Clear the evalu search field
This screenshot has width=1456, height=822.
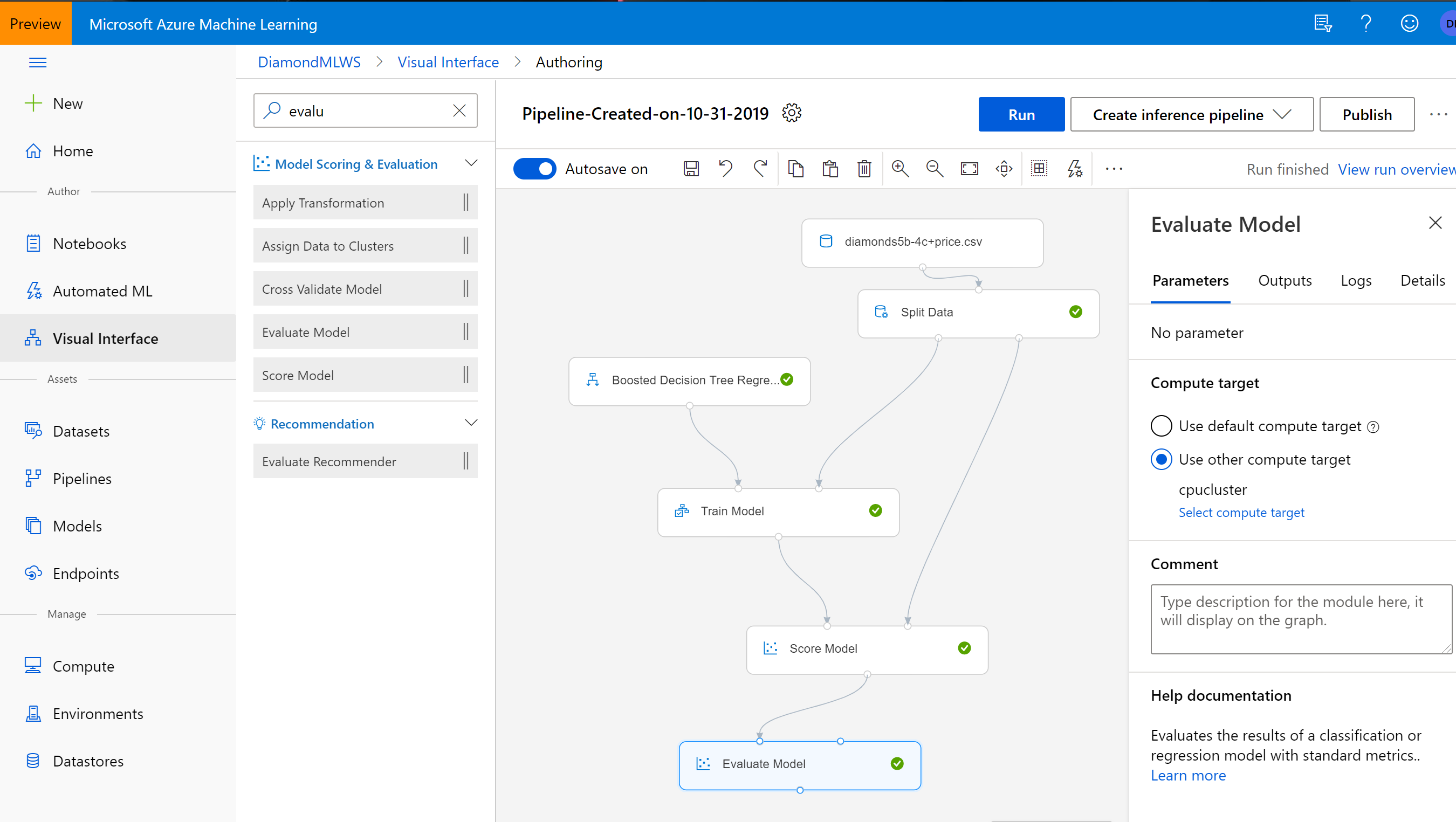[459, 110]
